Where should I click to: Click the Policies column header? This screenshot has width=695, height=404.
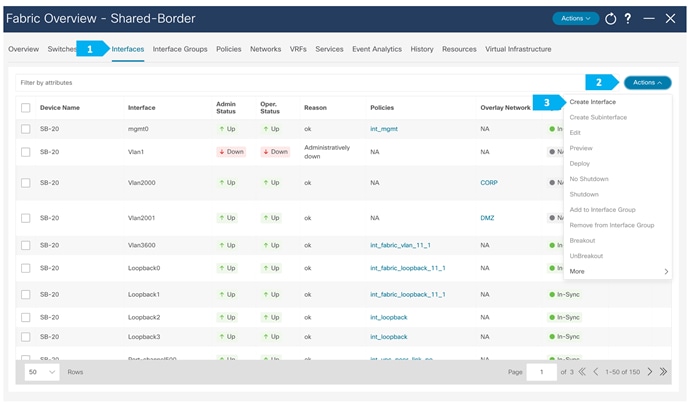[x=382, y=108]
